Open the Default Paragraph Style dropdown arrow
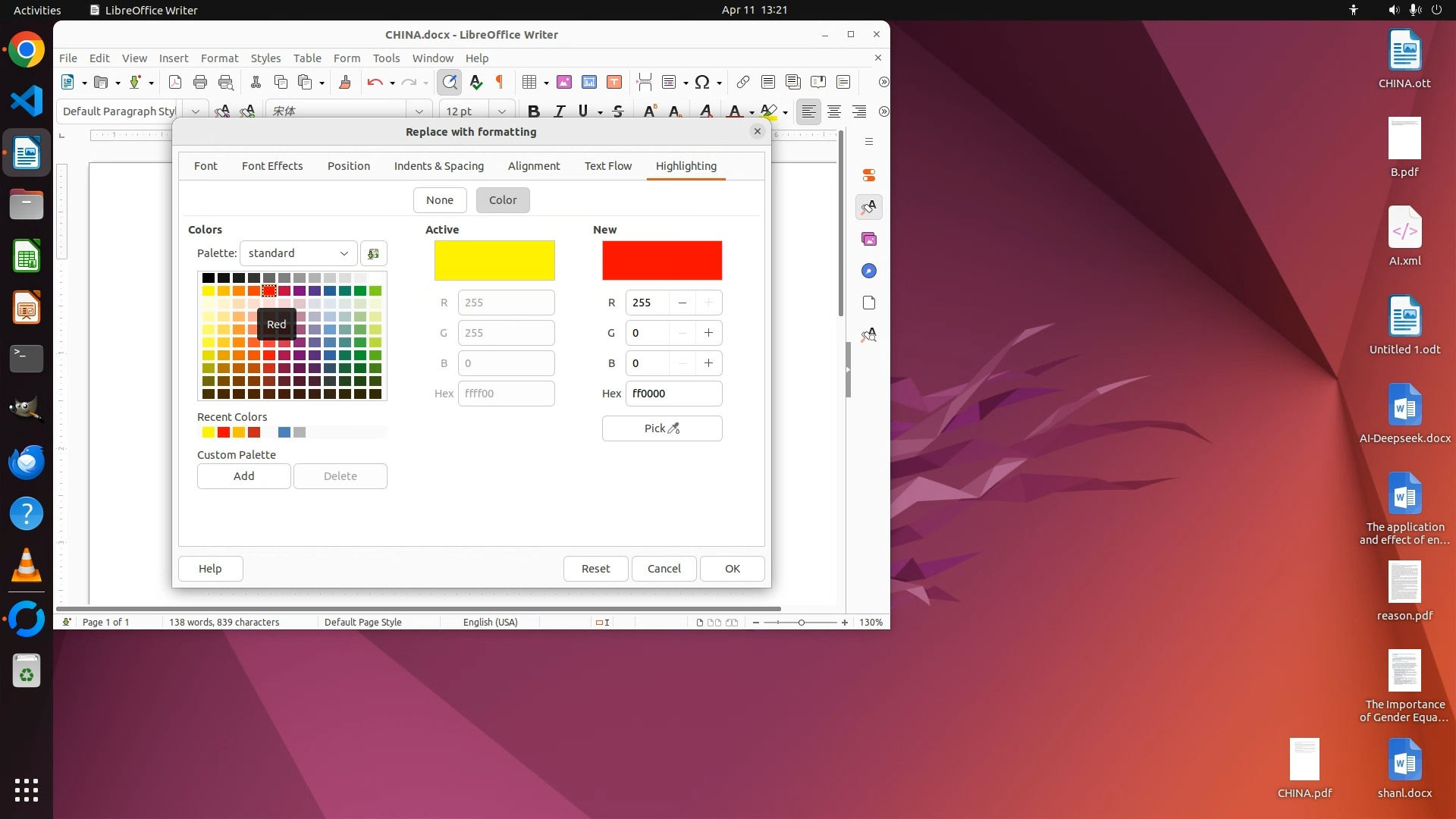This screenshot has height=819, width=1456. click(x=196, y=111)
